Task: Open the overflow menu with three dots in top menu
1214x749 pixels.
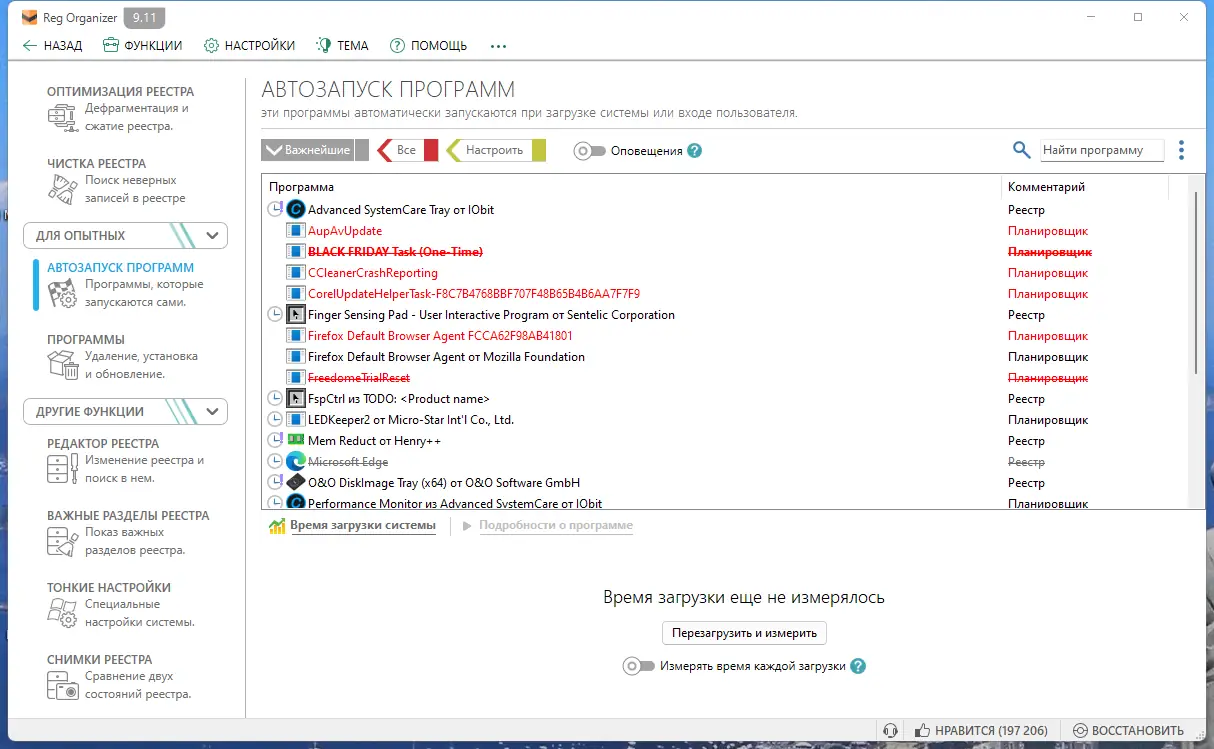Action: click(x=498, y=46)
